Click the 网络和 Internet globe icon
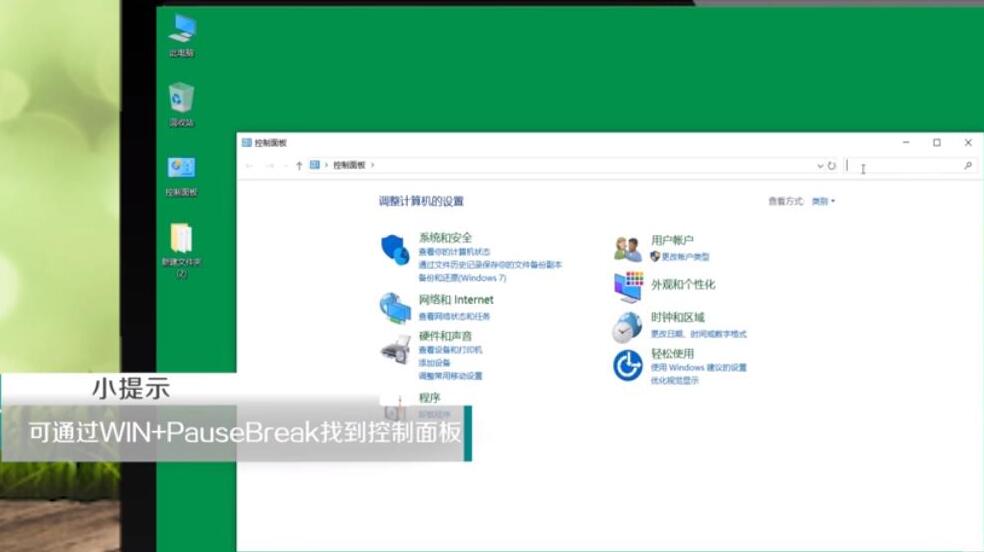The height and width of the screenshot is (552, 984). pyautogui.click(x=394, y=308)
